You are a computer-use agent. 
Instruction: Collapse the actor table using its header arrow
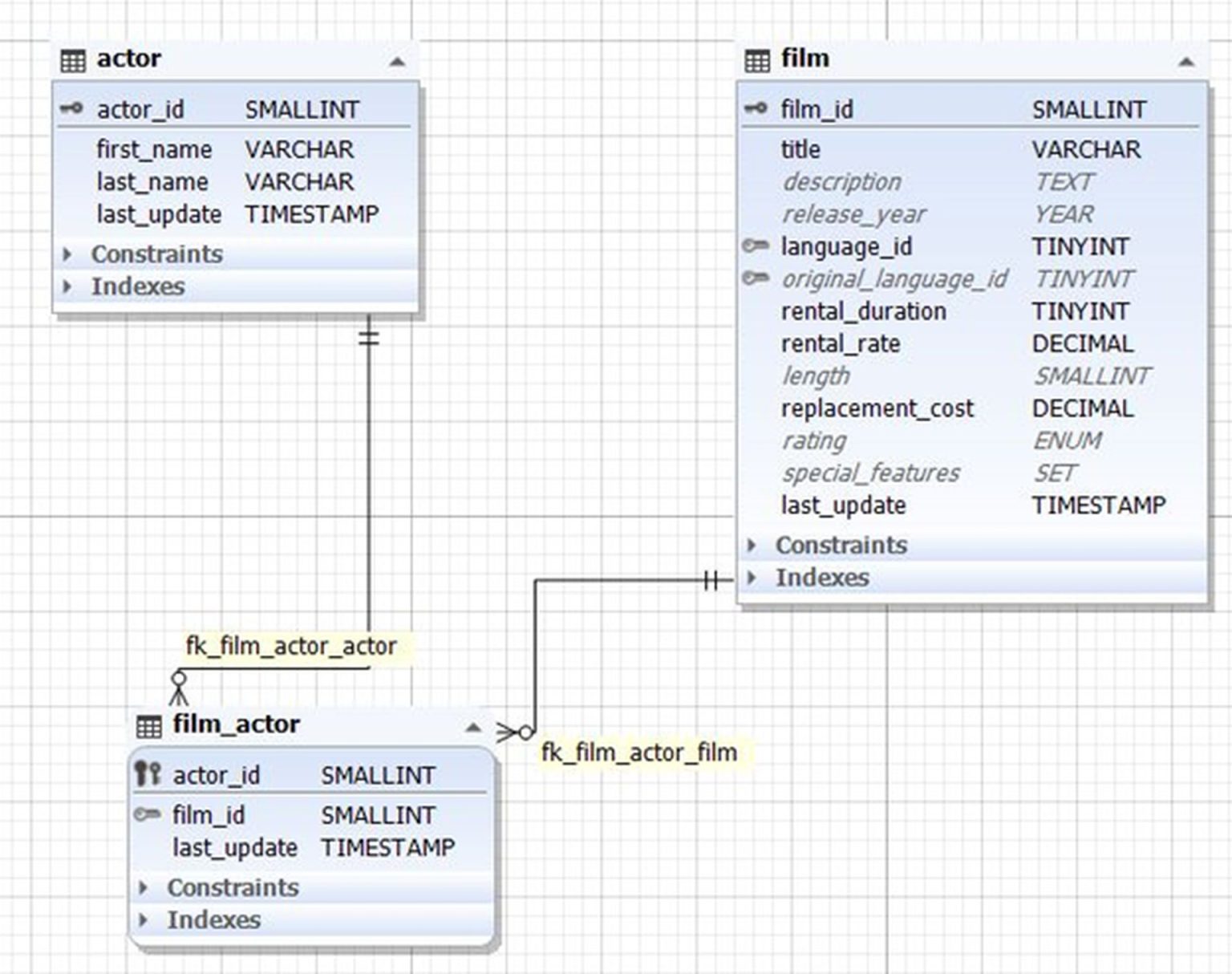pyautogui.click(x=397, y=61)
